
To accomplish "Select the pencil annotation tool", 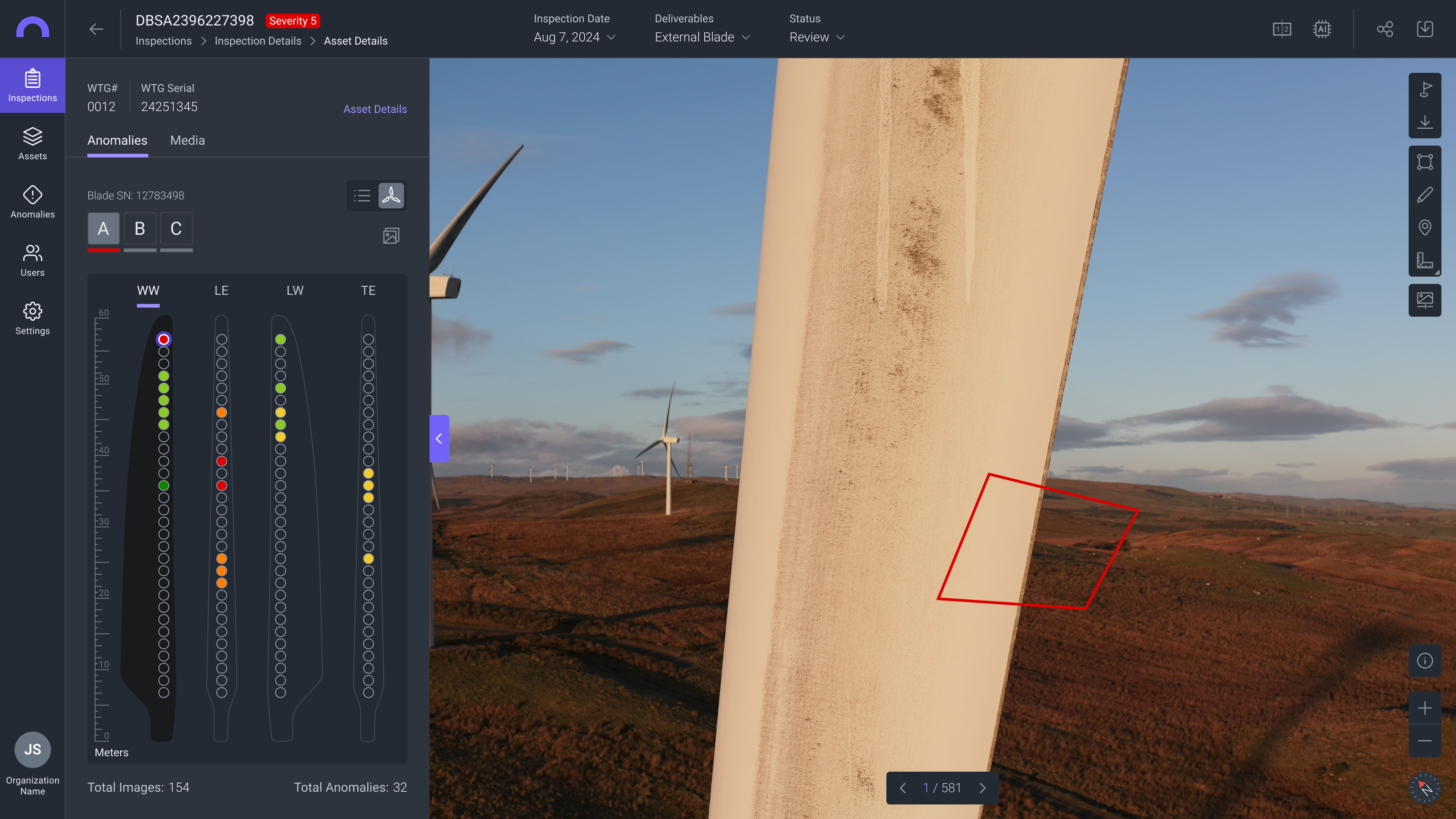I will pyautogui.click(x=1424, y=195).
